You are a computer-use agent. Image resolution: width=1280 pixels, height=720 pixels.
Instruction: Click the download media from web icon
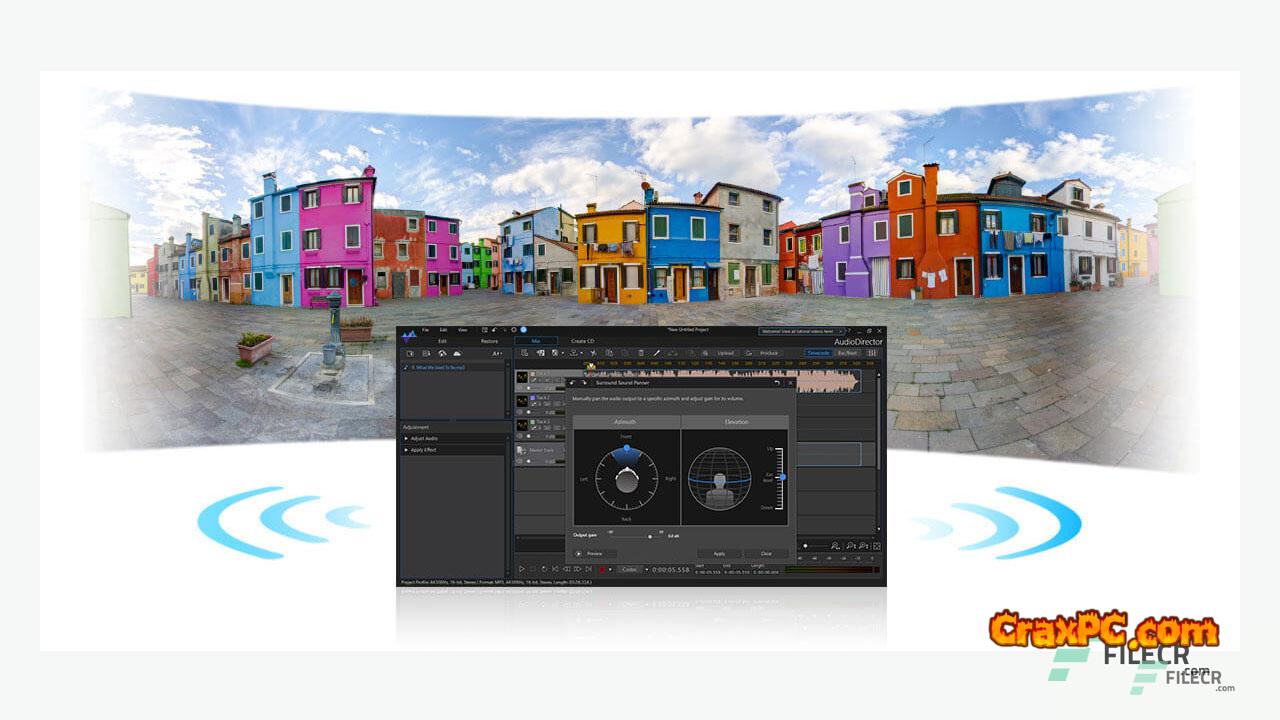pyautogui.click(x=442, y=353)
